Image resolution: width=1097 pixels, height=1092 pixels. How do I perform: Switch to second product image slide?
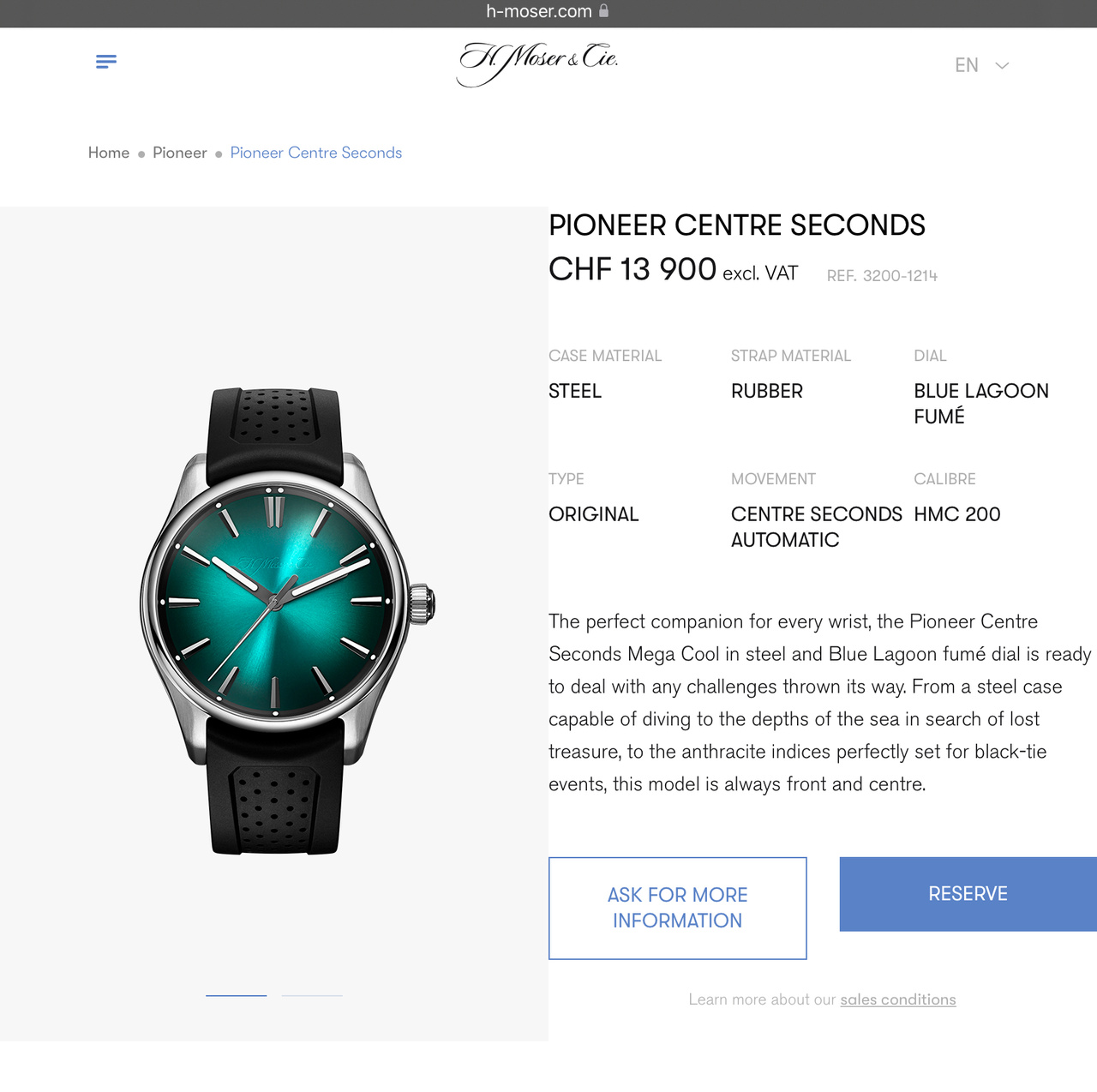coord(312,995)
